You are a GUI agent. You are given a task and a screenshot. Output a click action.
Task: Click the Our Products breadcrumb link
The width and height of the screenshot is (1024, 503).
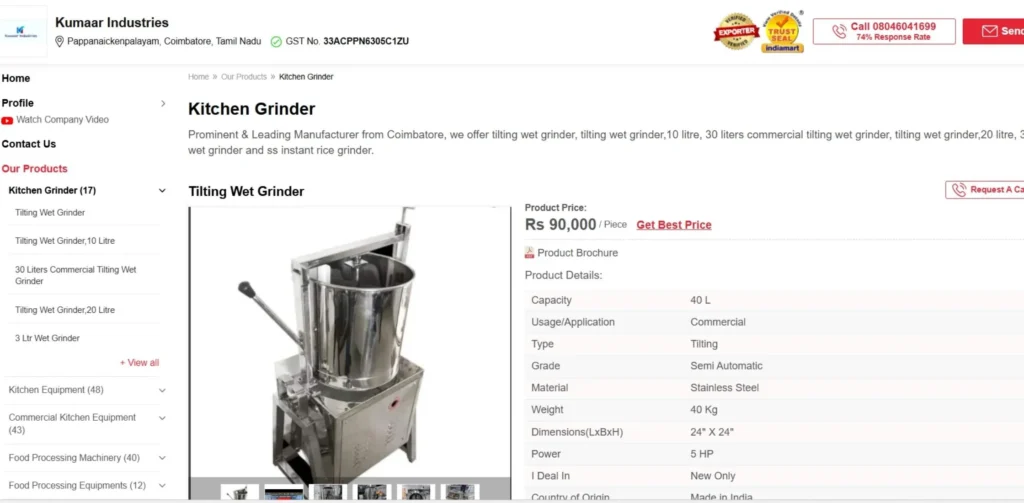[x=244, y=77]
